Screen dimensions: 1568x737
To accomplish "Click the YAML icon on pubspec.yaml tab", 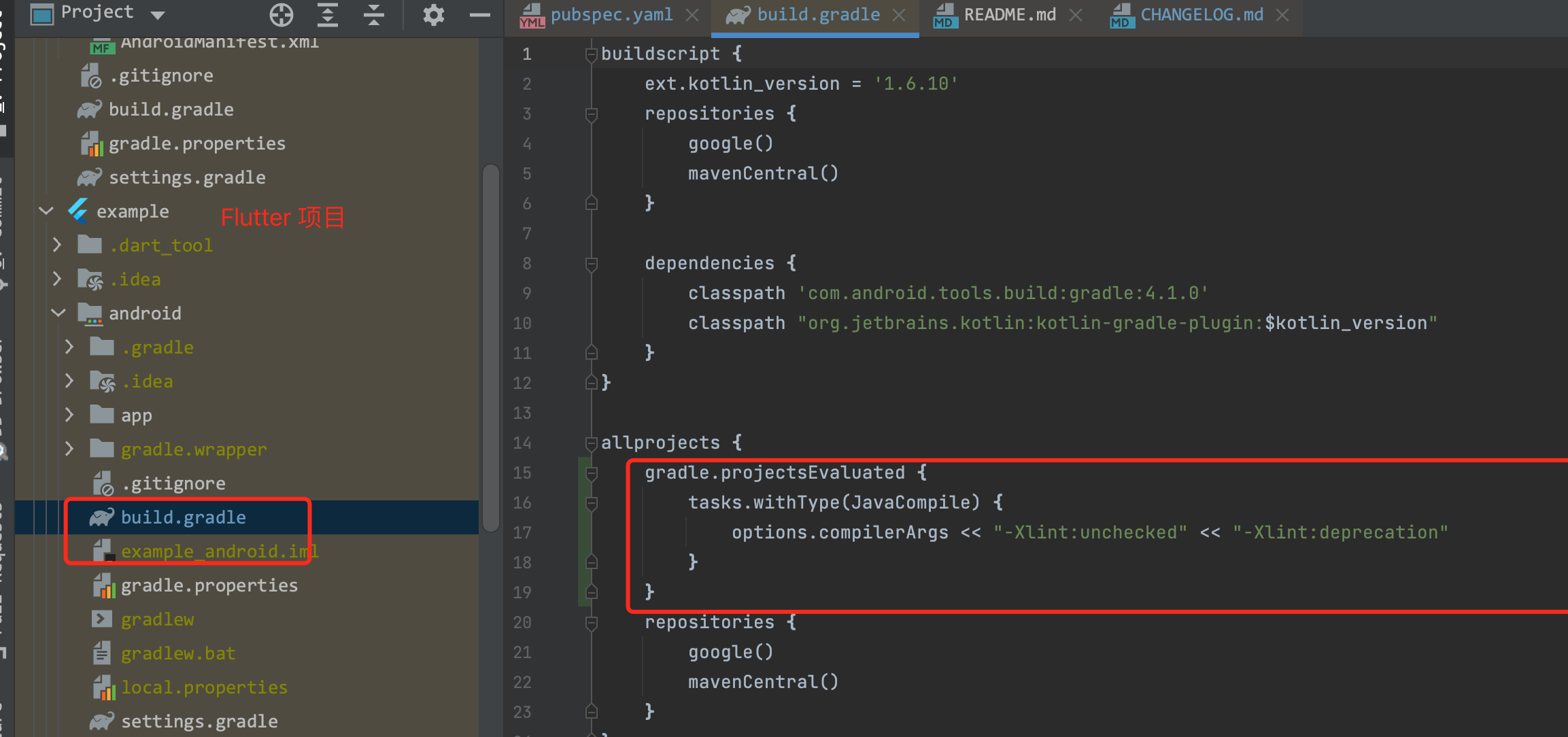I will coord(532,16).
